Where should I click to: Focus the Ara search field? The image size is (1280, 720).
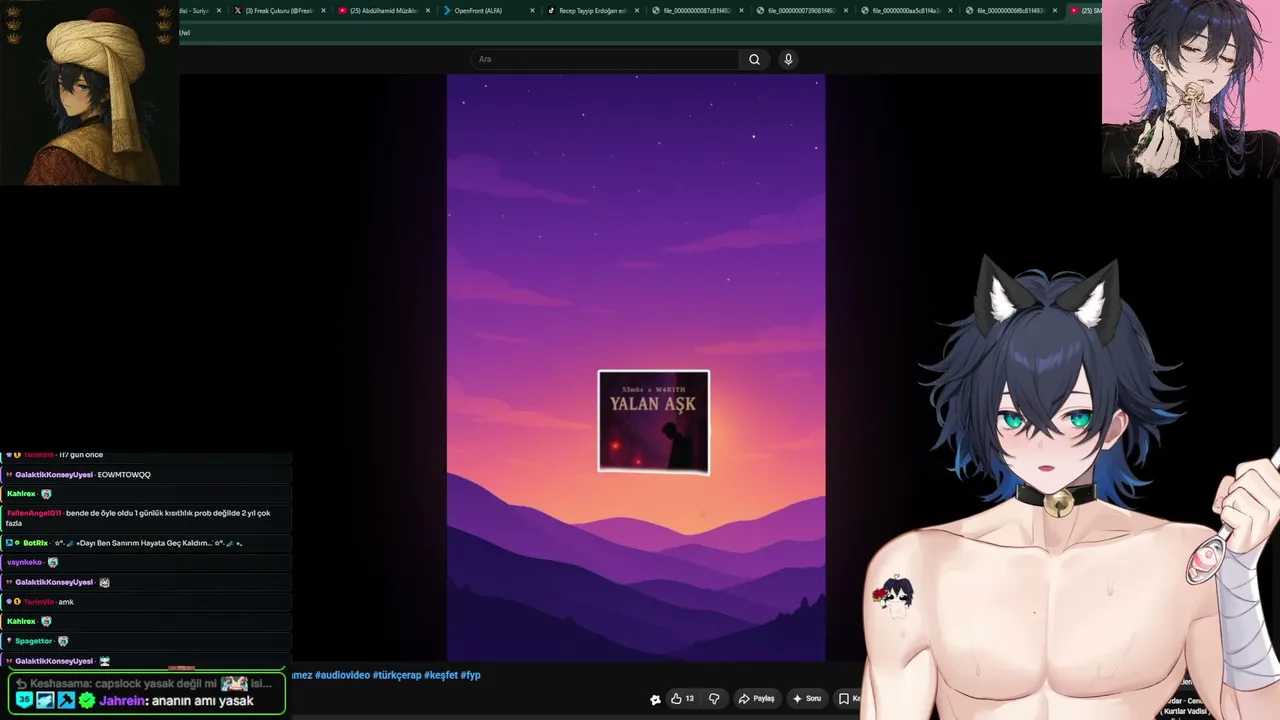pyautogui.click(x=605, y=59)
